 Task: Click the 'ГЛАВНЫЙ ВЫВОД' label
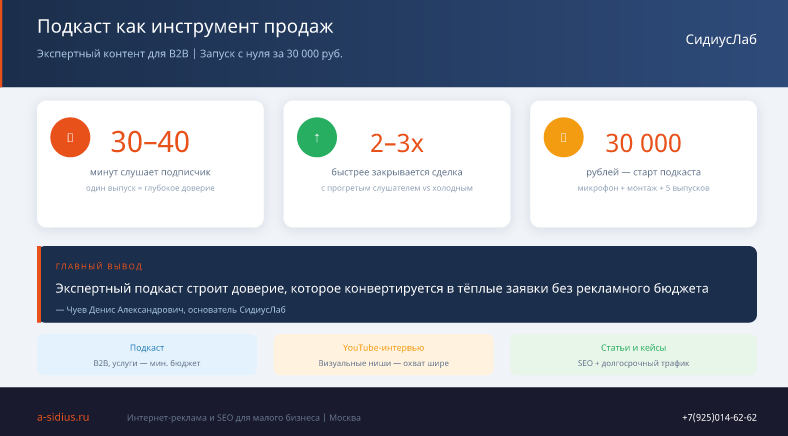tap(99, 267)
